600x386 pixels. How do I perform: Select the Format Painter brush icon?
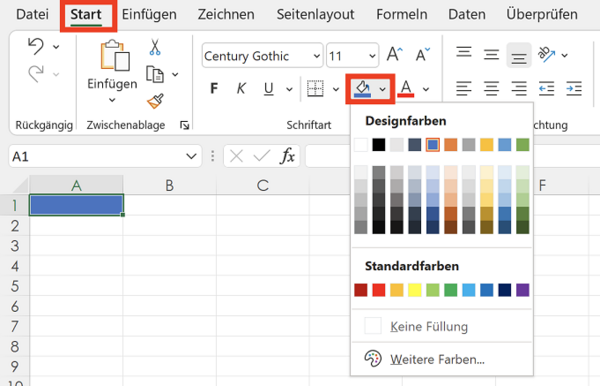pos(155,101)
